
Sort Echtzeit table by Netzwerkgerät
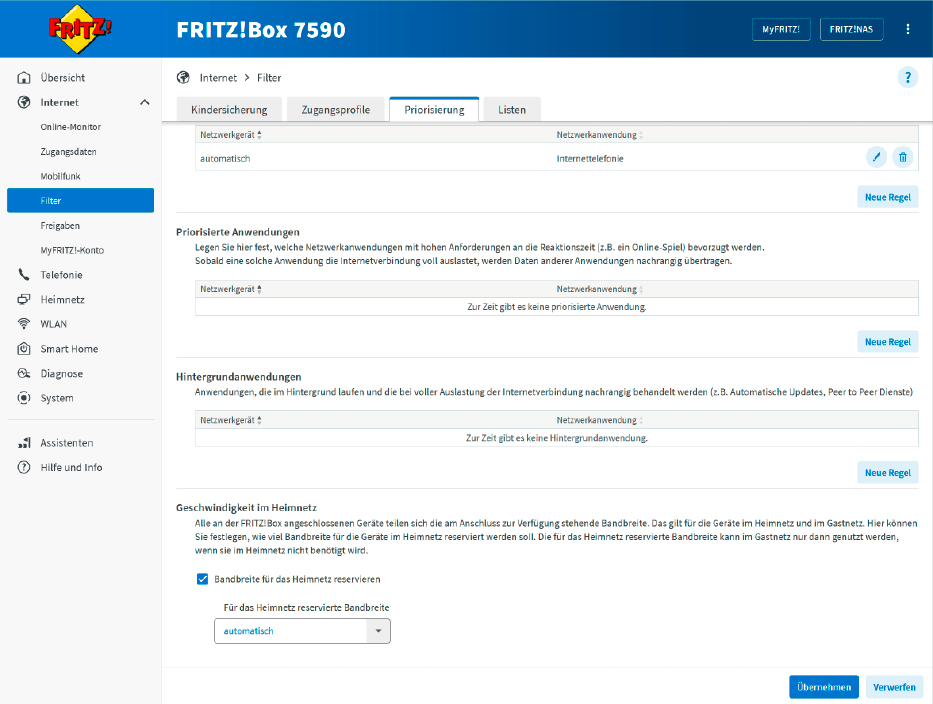click(x=230, y=135)
